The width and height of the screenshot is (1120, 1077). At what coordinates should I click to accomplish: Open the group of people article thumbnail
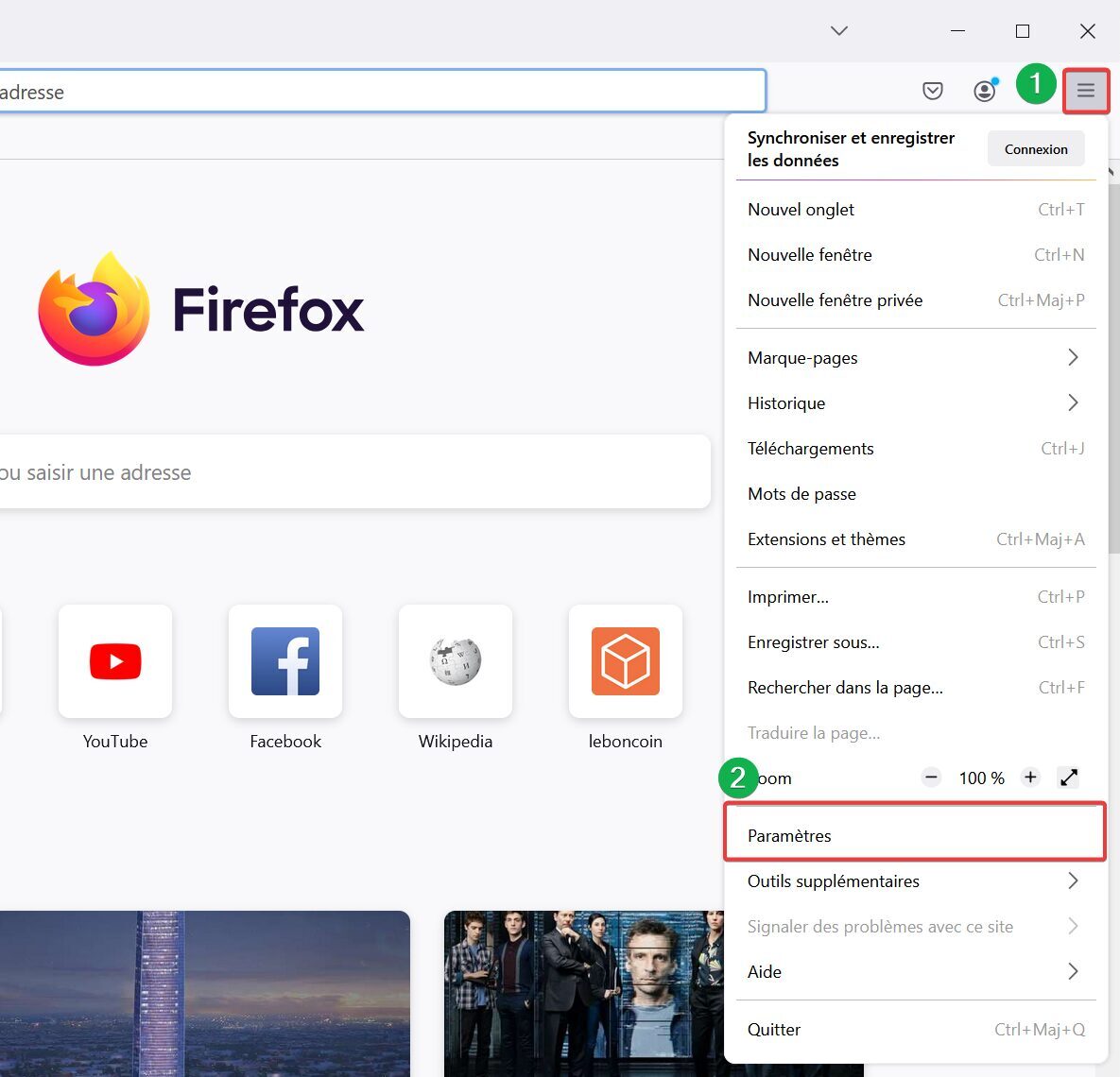click(583, 994)
